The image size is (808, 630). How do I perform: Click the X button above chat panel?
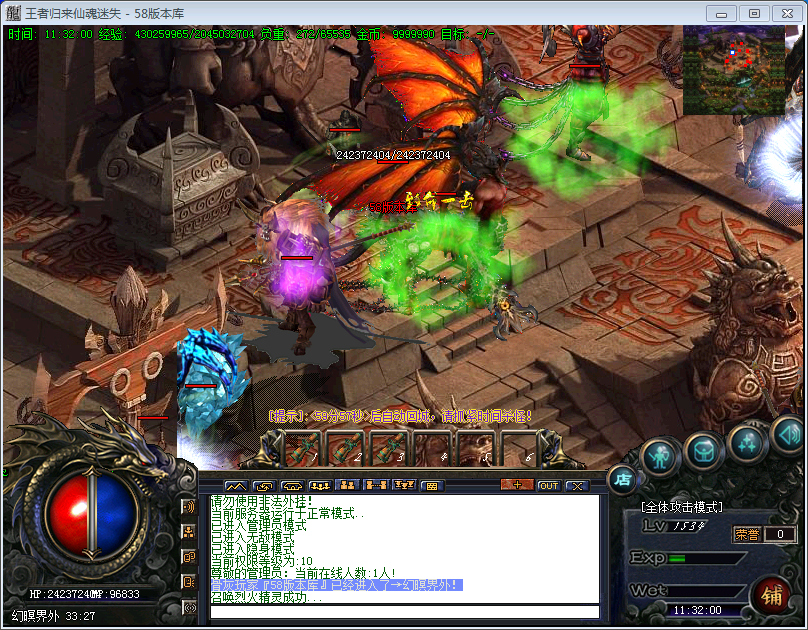pyautogui.click(x=576, y=485)
